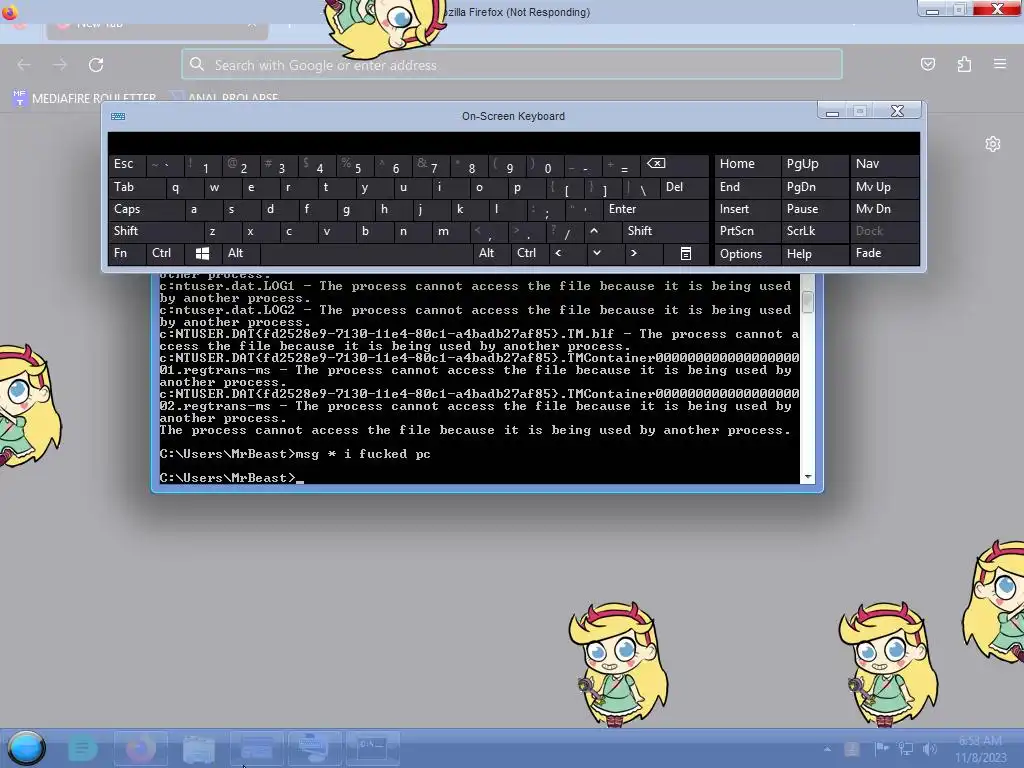Screen dimensions: 1024x768
Task: Click command prompt vertical scrollbar thumb
Action: [x=808, y=302]
